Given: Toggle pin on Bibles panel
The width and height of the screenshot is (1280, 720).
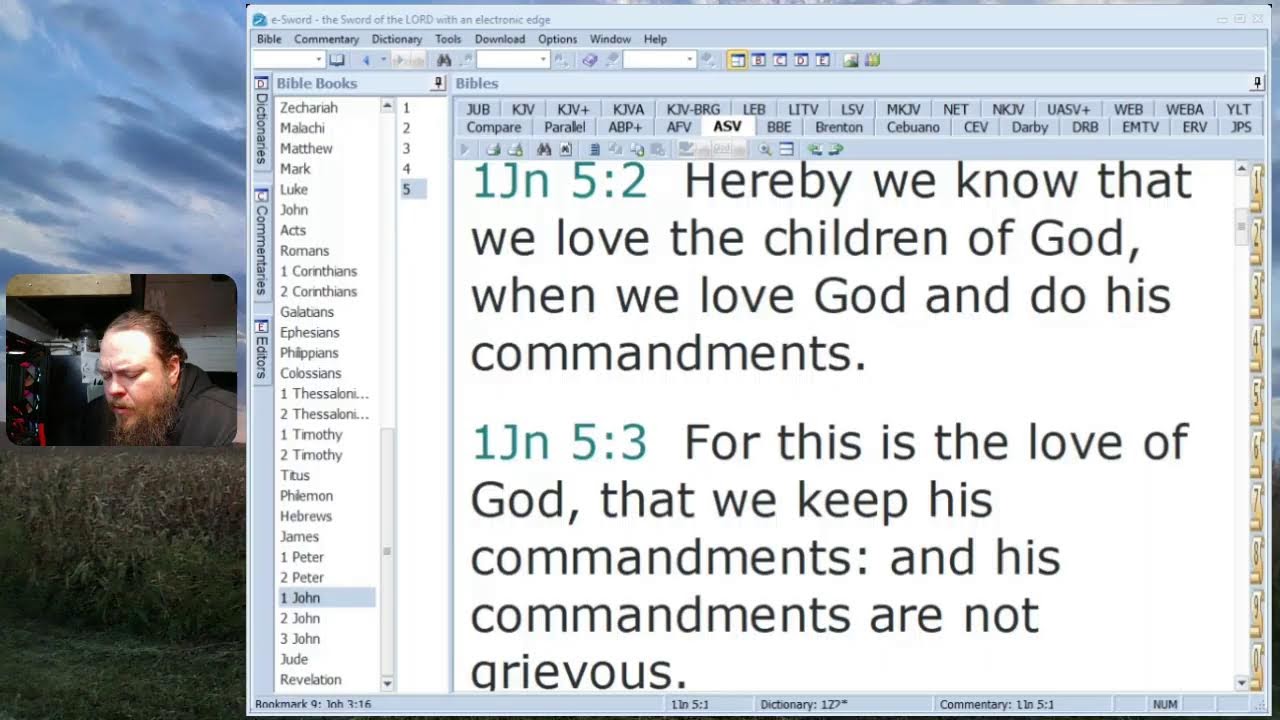Looking at the screenshot, I should click(x=1257, y=83).
